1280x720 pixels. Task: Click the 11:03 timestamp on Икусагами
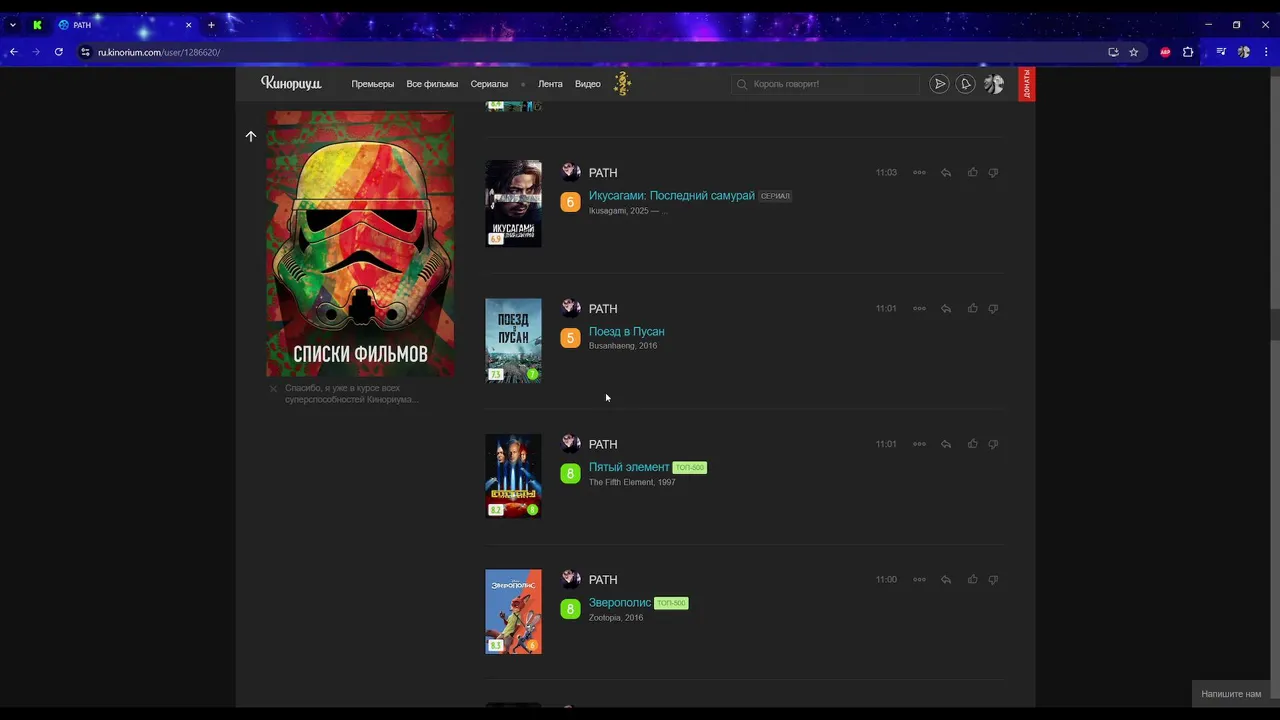[x=886, y=173]
